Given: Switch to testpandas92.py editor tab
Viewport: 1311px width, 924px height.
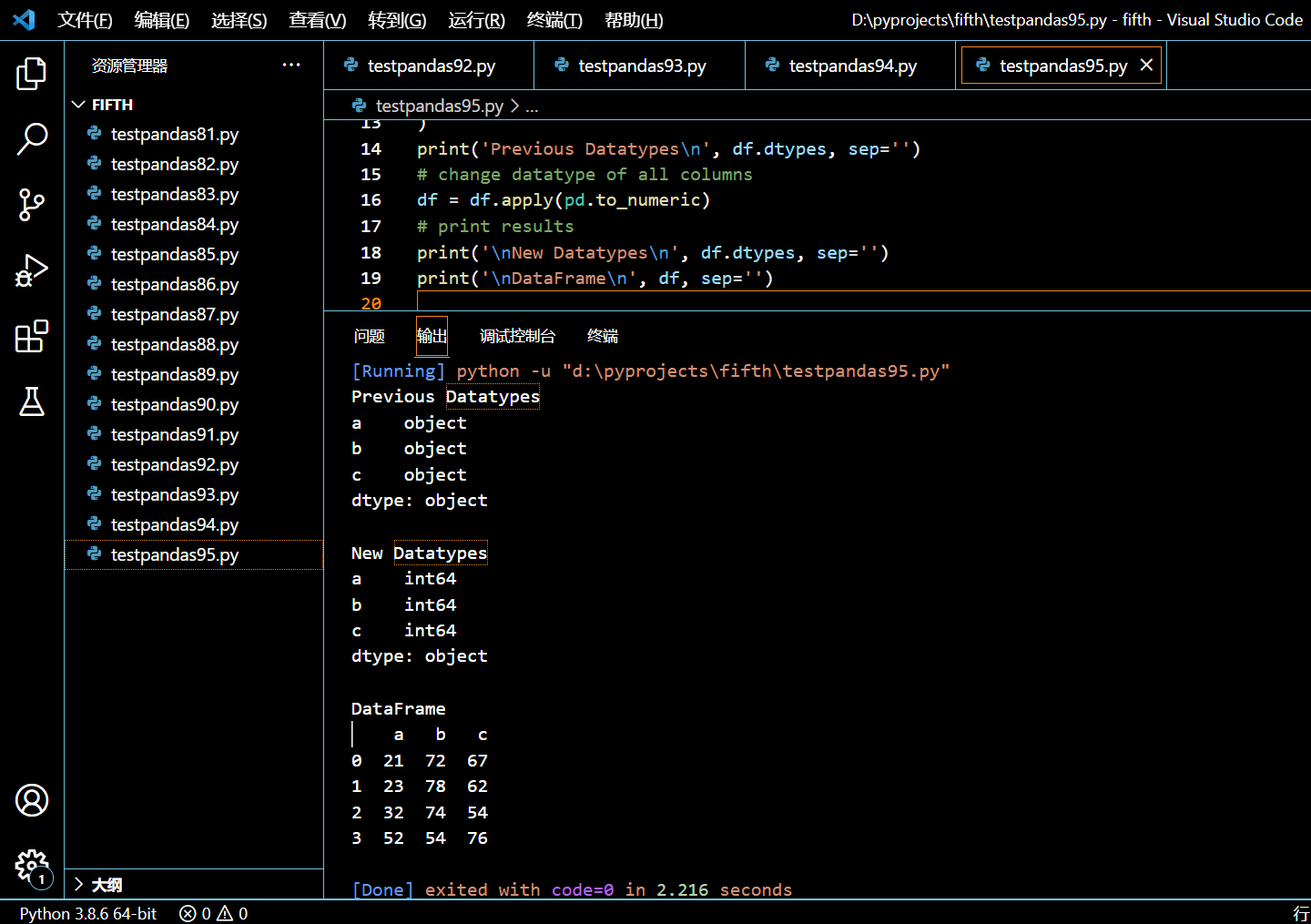Looking at the screenshot, I should pos(429,66).
